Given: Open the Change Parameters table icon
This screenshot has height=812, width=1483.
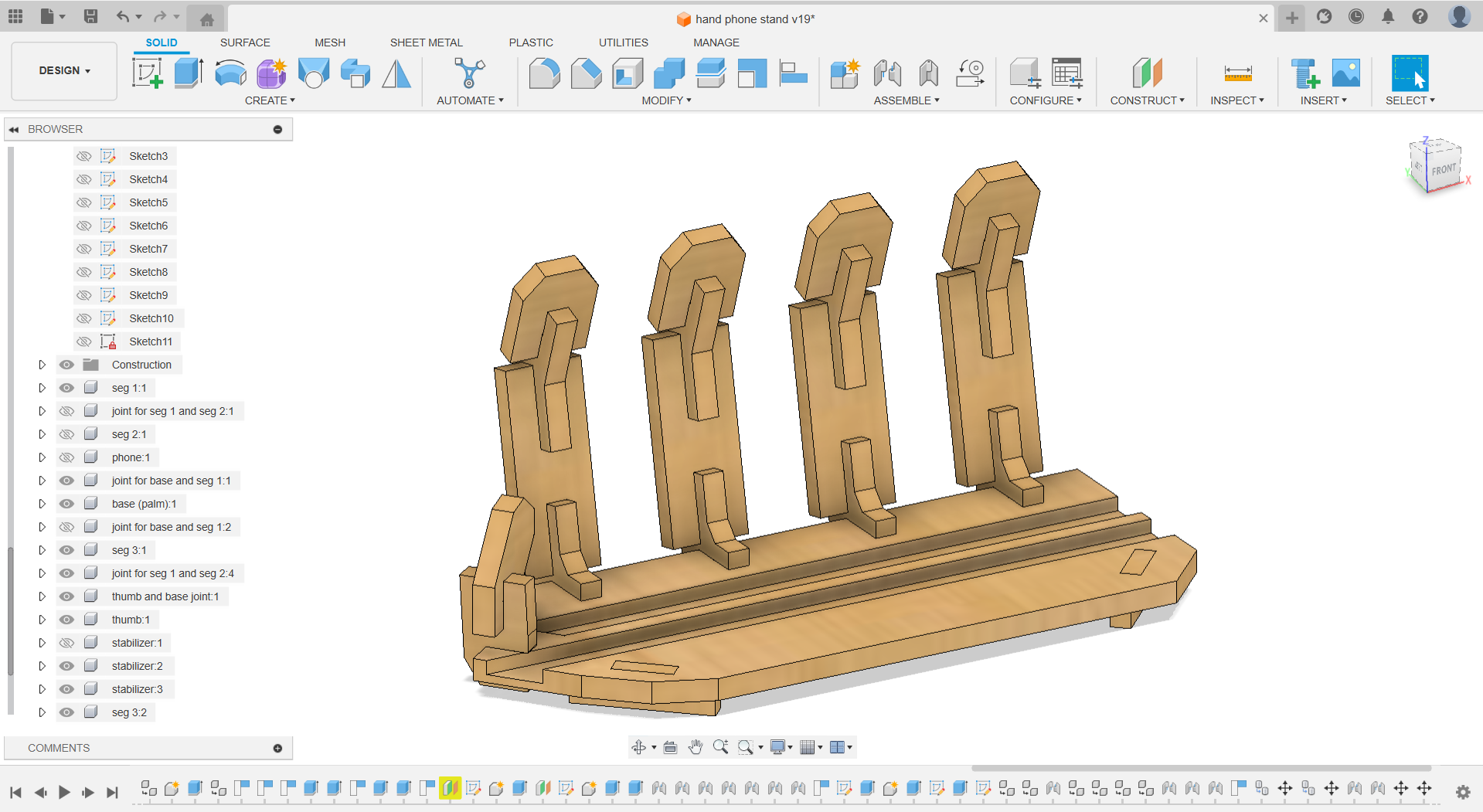Looking at the screenshot, I should click(1067, 73).
